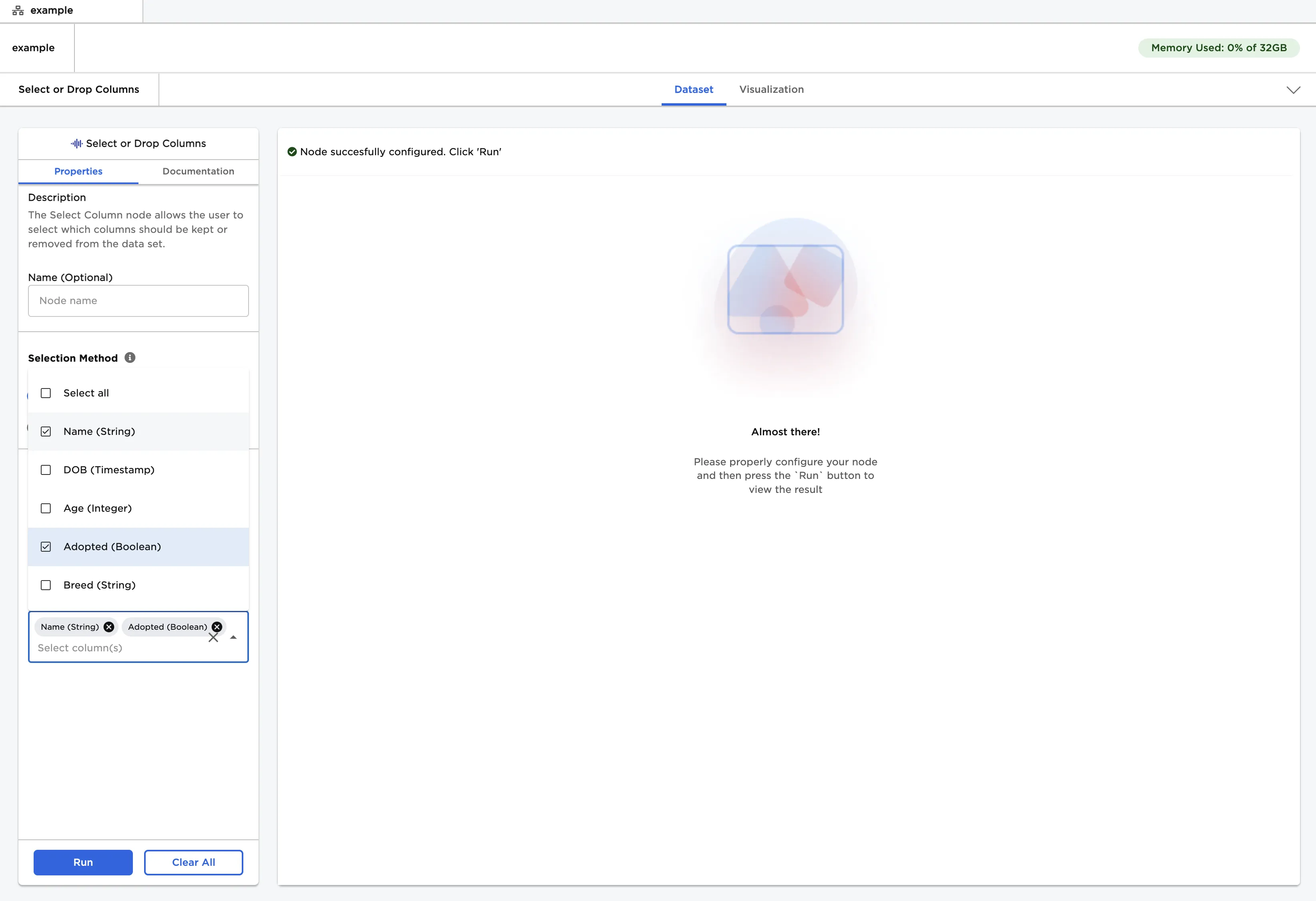Viewport: 1316px width, 901px height.
Task: Open the Documentation tab
Action: coord(198,172)
